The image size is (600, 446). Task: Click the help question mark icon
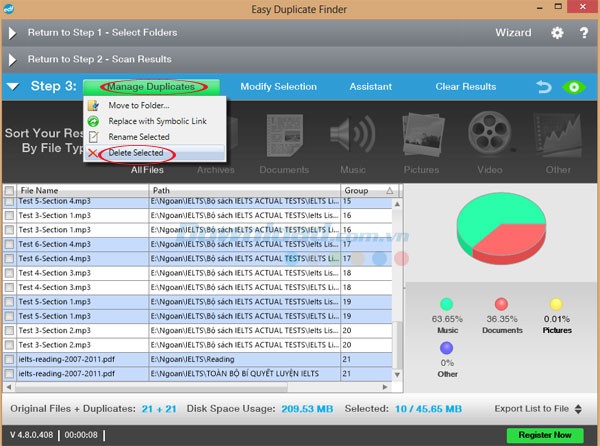tap(583, 32)
